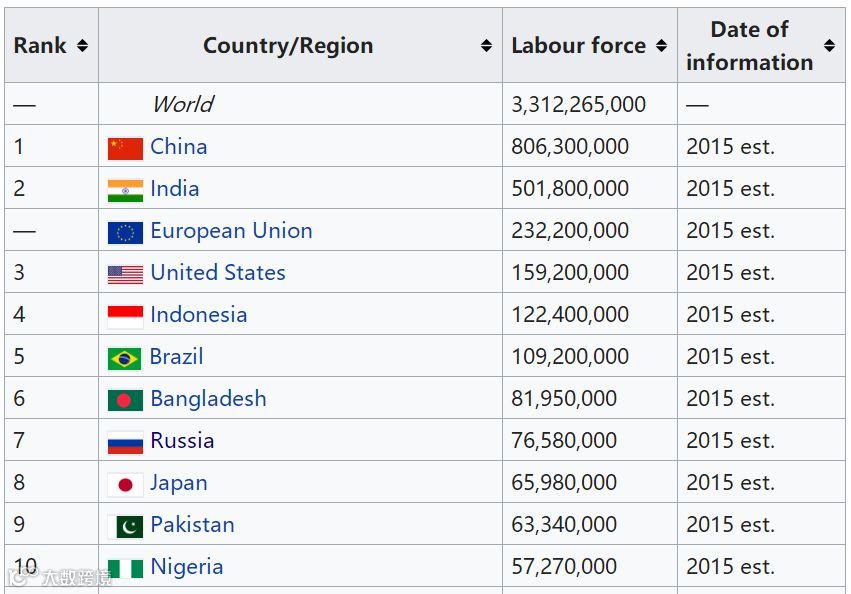Click the India flag icon

pos(125,190)
